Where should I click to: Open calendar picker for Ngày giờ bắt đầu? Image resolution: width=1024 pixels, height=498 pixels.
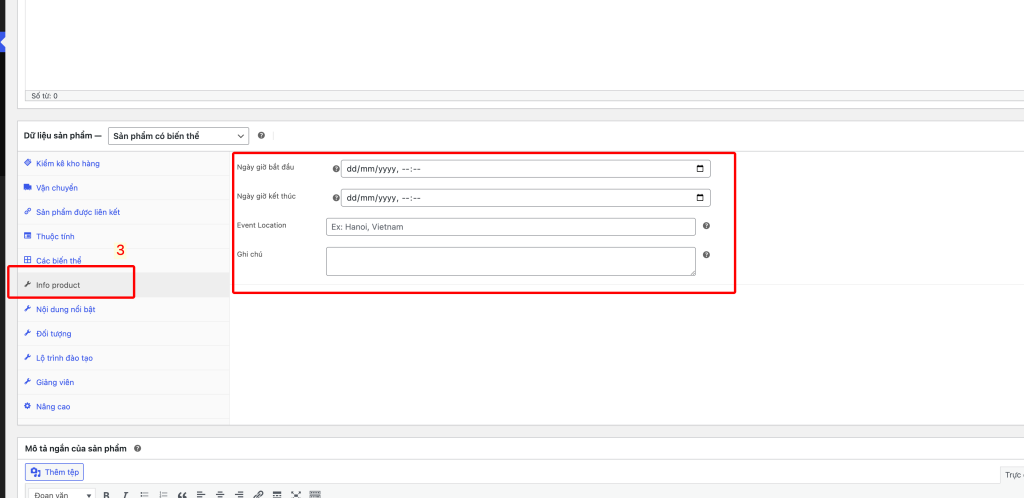699,169
